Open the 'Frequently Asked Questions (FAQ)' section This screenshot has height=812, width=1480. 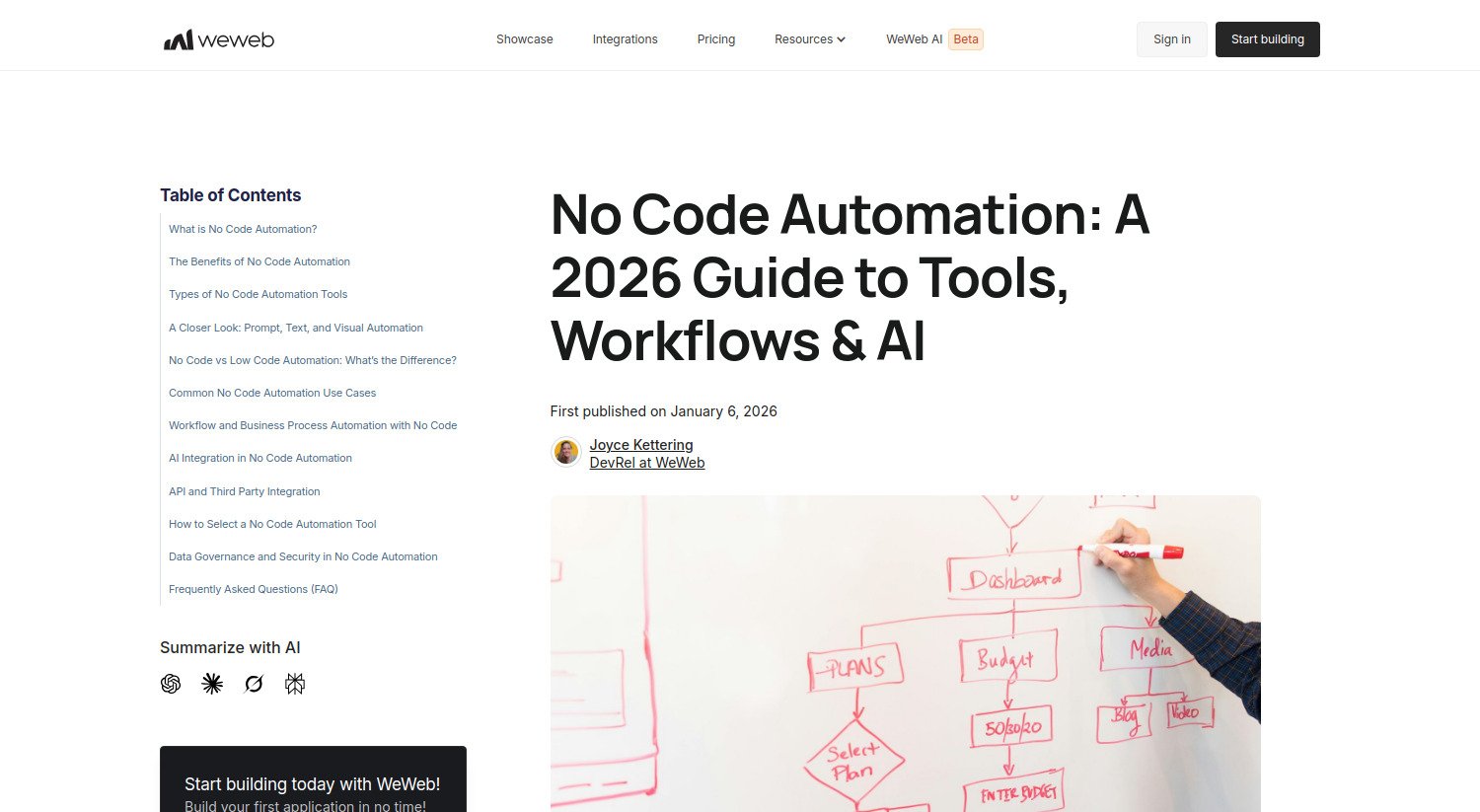tap(254, 589)
